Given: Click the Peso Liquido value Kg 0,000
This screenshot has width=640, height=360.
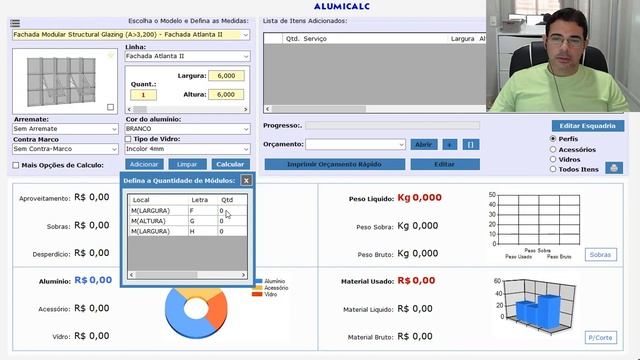Looking at the screenshot, I should [x=420, y=198].
